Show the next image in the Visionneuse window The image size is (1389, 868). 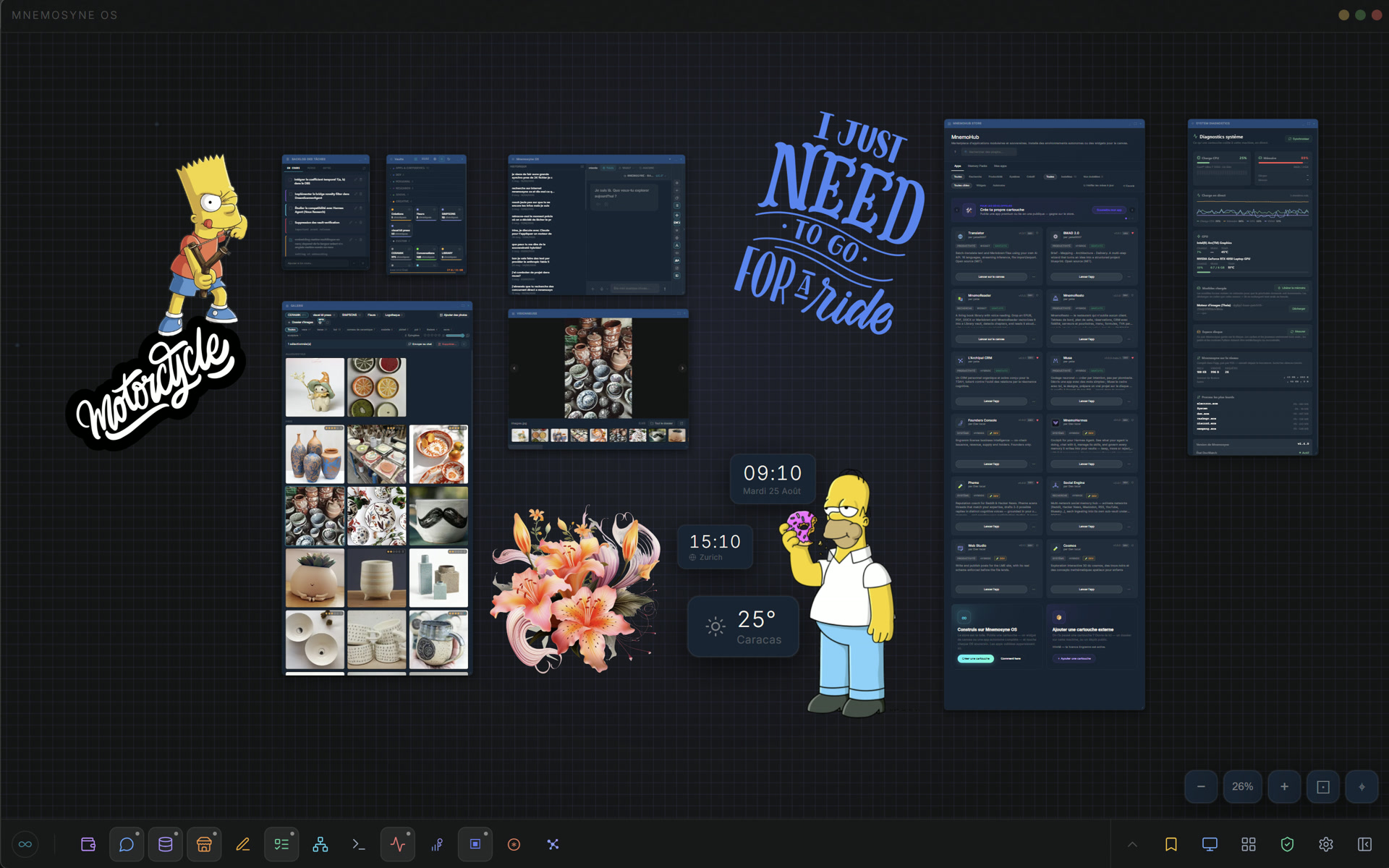point(681,367)
